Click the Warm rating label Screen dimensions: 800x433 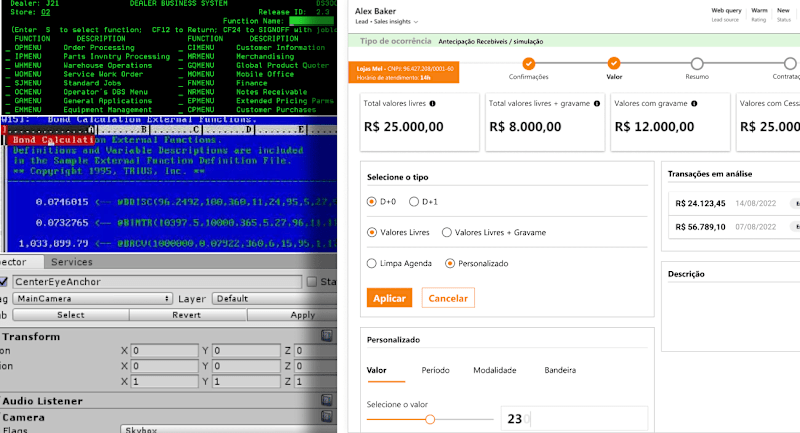(759, 11)
